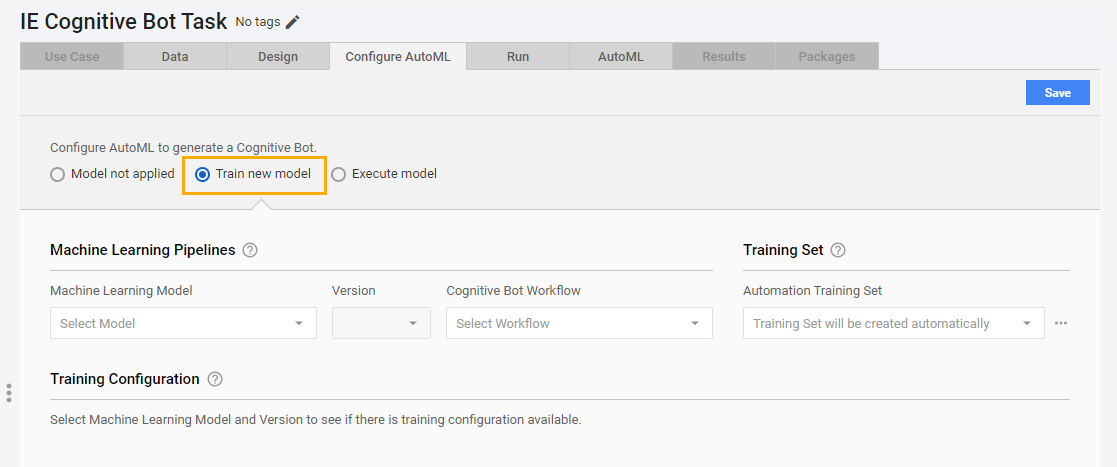The image size is (1117, 467).
Task: Open the Training Set help icon
Action: [838, 251]
